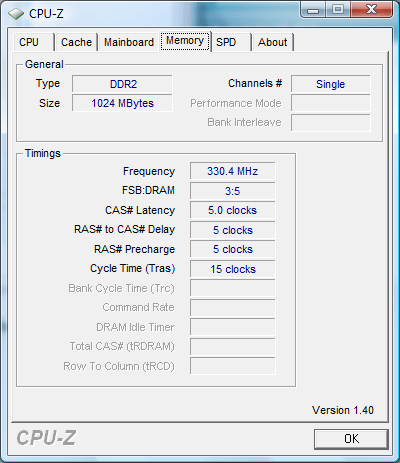Click the RAS# Precharge label
400x463 pixels.
(134, 249)
